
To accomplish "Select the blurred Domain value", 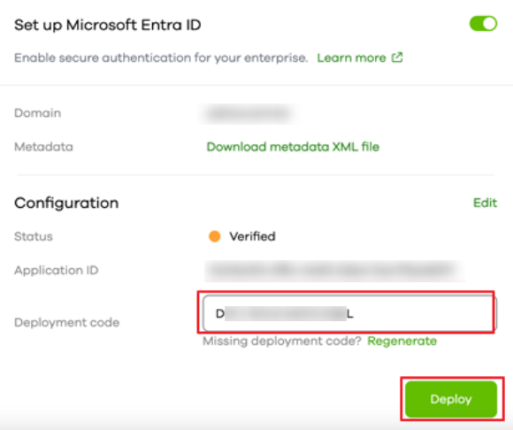I will pos(249,114).
